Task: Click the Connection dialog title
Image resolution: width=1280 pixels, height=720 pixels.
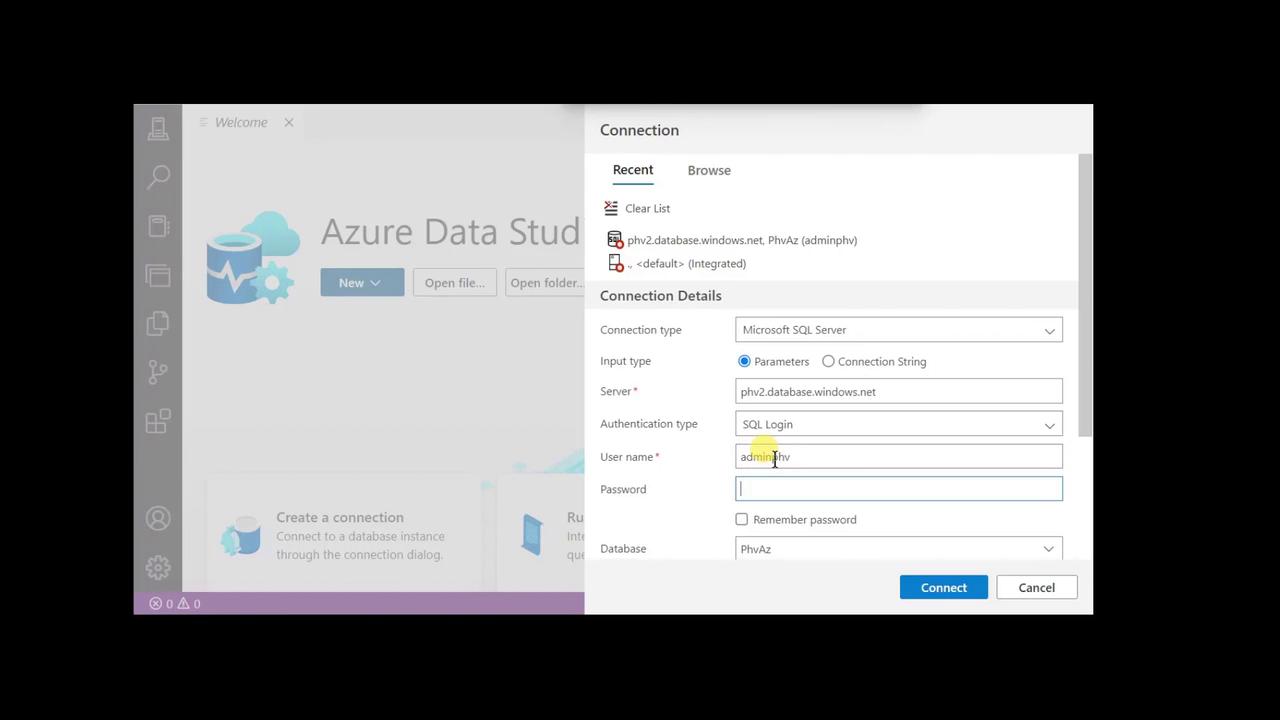Action: (x=640, y=130)
